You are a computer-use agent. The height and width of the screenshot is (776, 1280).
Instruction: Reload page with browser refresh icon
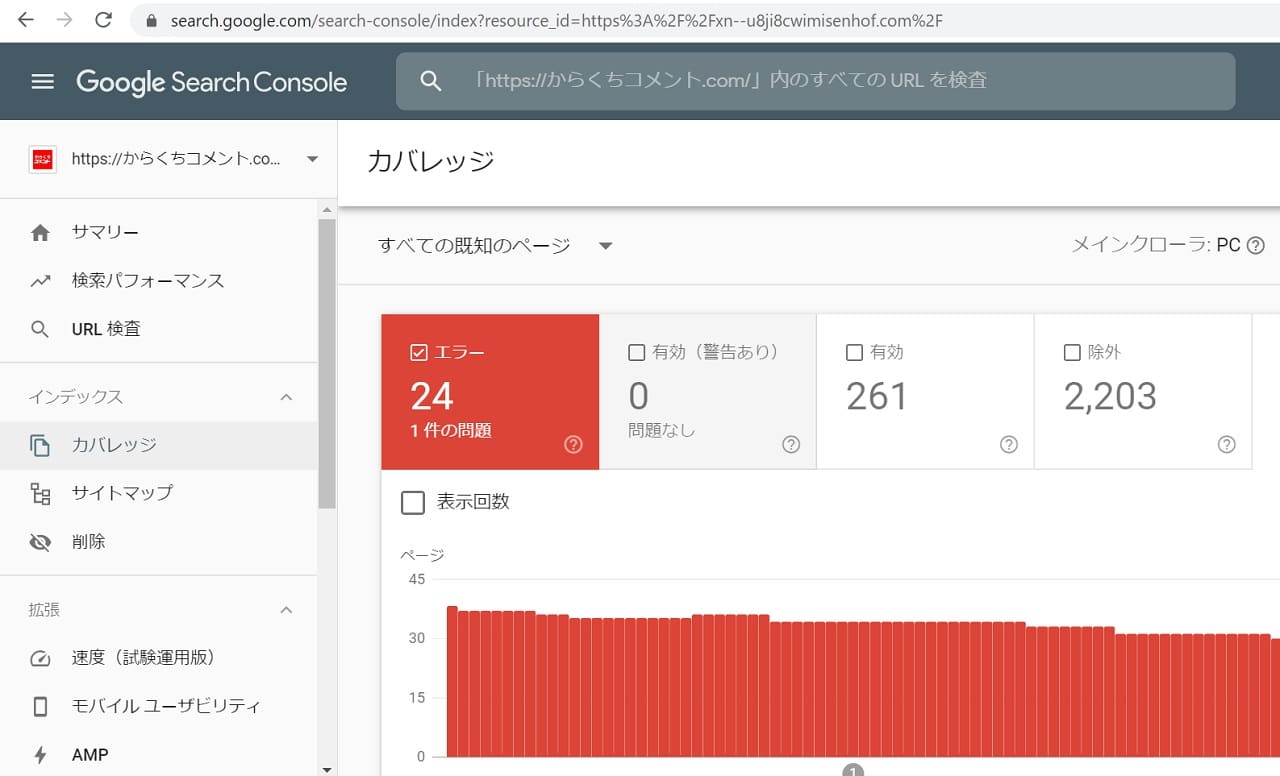point(103,20)
